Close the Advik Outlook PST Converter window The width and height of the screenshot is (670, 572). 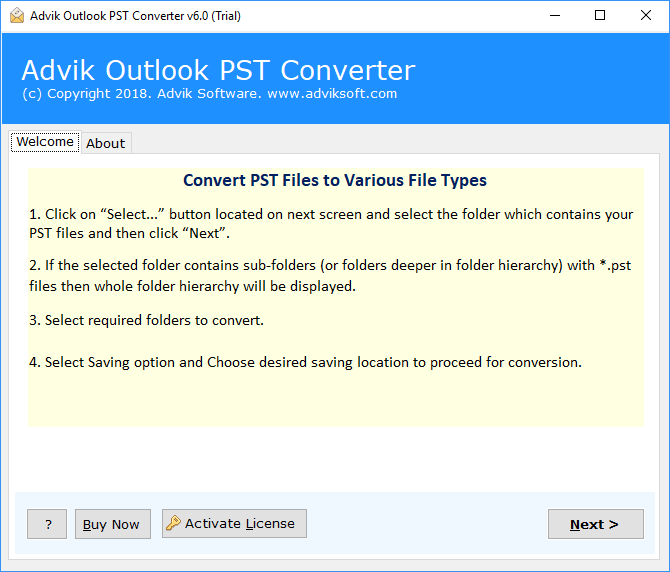[646, 16]
